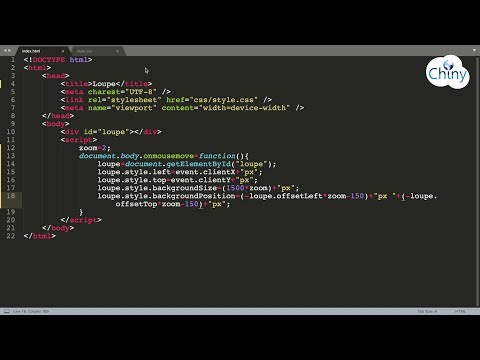Click the opening body tag on line 9

coord(56,124)
